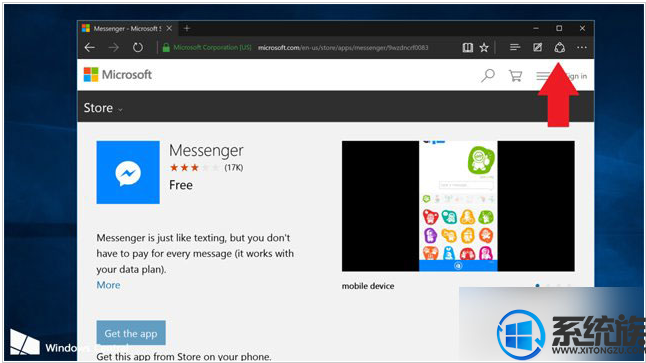Maximize the Edge window
This screenshot has height=363, width=646.
[559, 28]
